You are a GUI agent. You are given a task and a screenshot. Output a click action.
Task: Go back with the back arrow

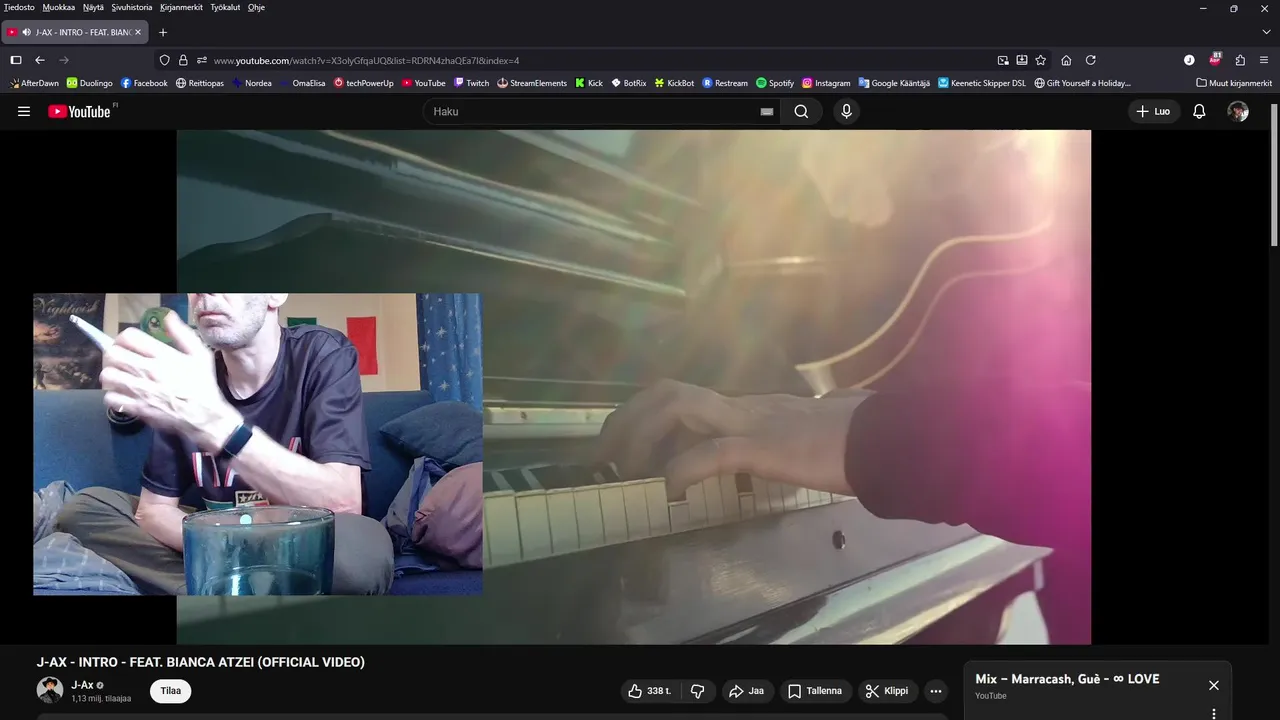coord(40,60)
